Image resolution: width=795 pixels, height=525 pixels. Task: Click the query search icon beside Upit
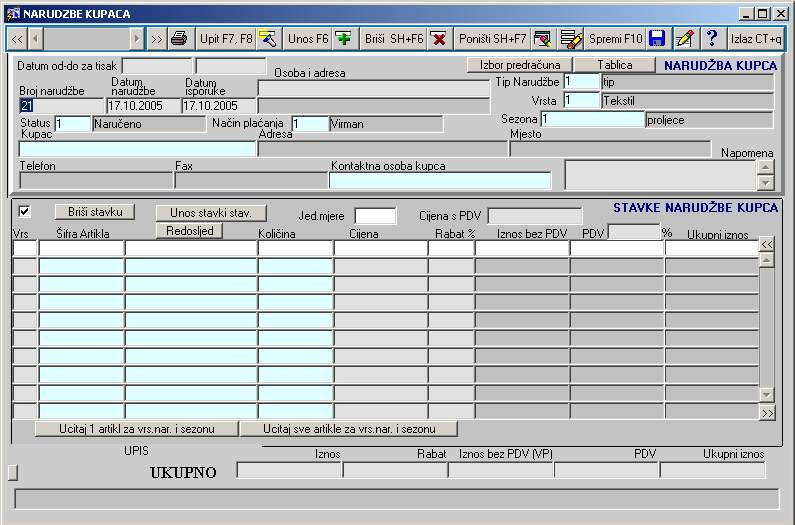pyautogui.click(x=268, y=39)
